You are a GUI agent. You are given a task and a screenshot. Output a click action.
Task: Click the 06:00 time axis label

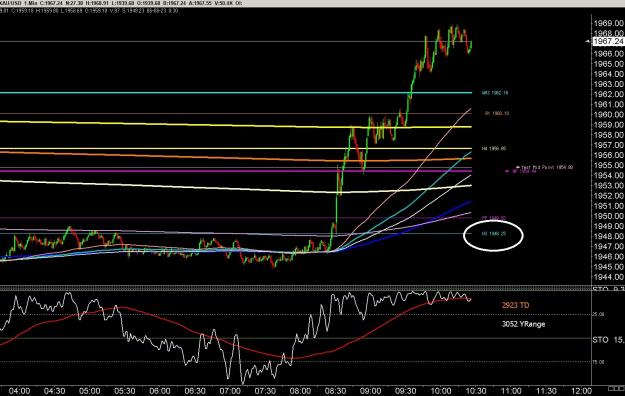pyautogui.click(x=159, y=391)
